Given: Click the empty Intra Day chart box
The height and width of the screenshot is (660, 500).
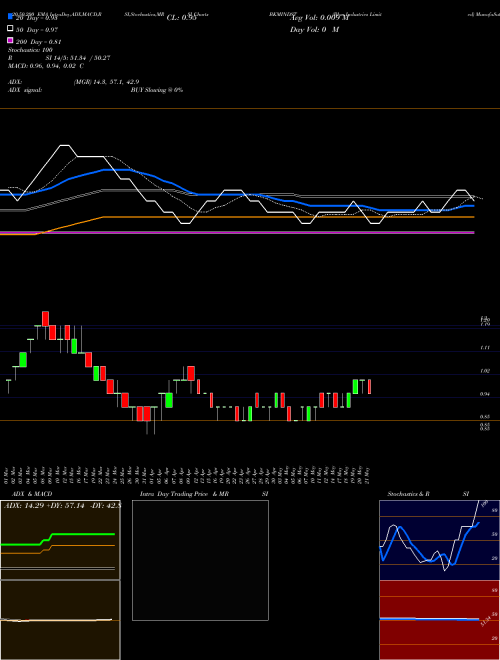Looking at the screenshot, I should point(200,560).
